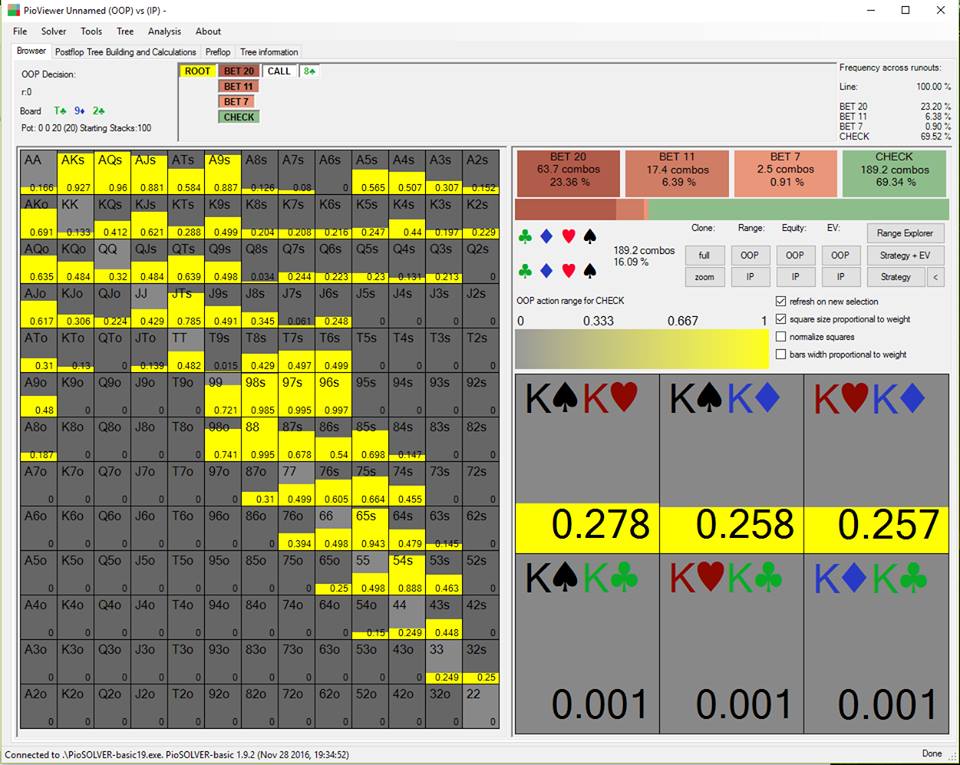Click the PioViewer app icon in title bar

click(x=13, y=10)
